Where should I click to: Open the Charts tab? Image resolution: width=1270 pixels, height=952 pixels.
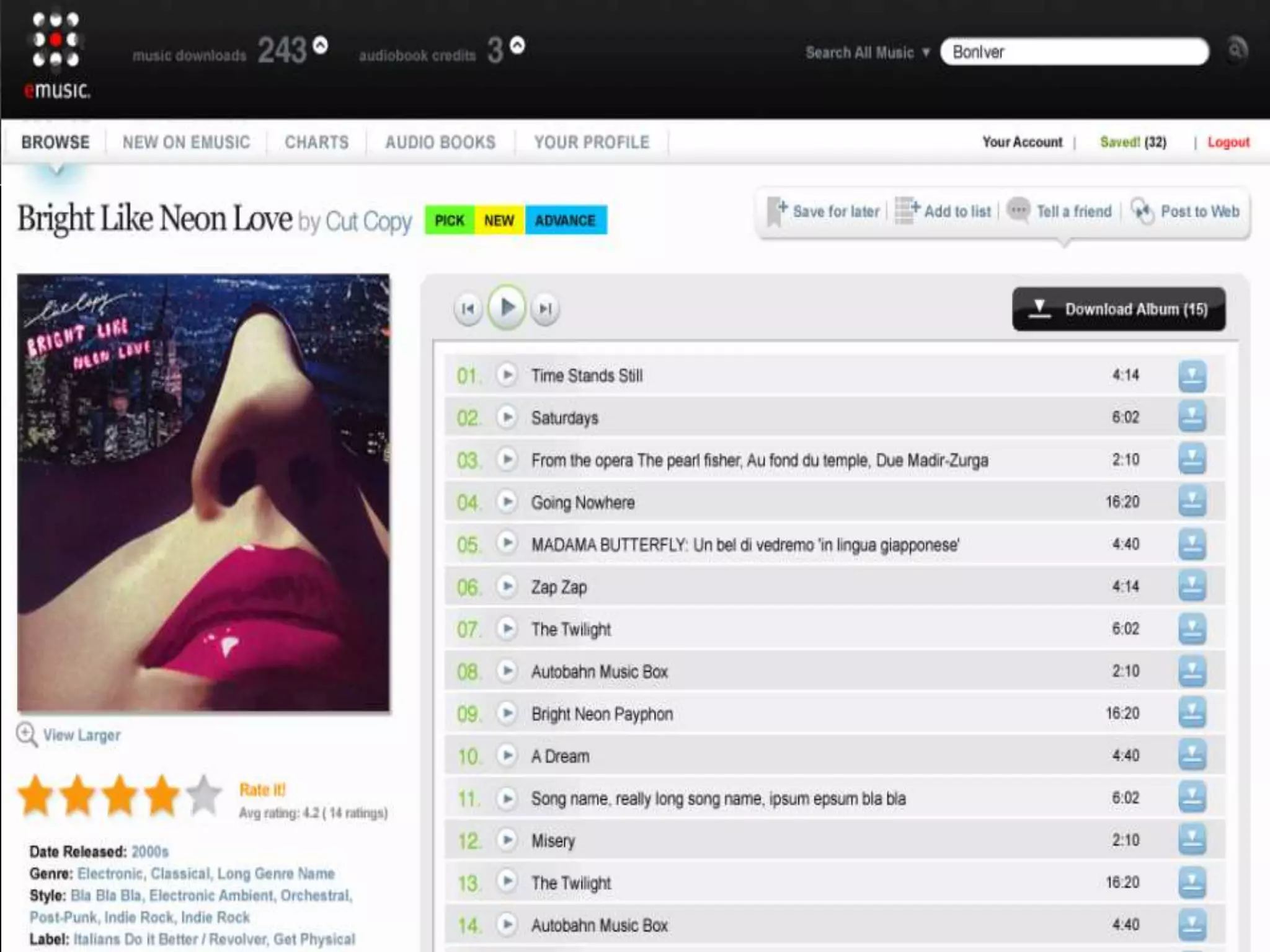[316, 143]
